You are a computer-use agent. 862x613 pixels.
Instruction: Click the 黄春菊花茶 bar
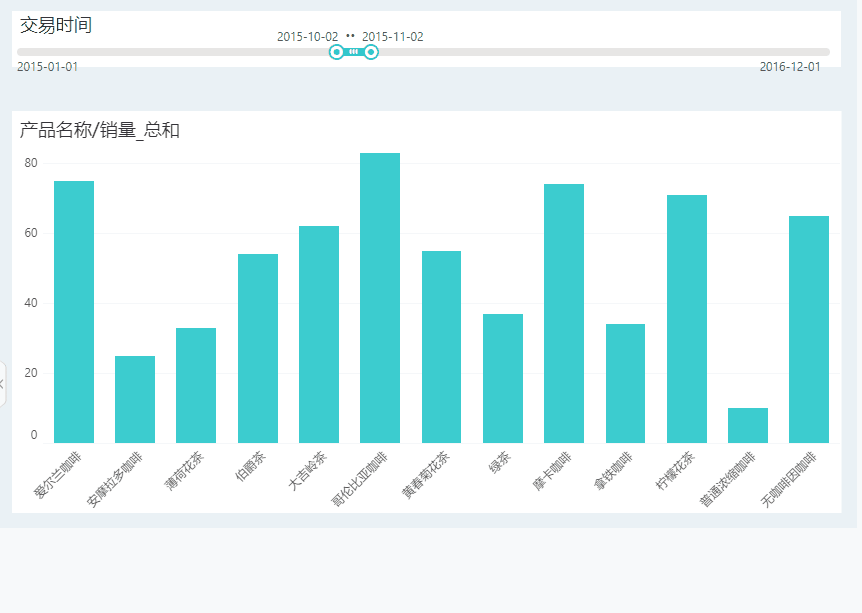(x=441, y=347)
